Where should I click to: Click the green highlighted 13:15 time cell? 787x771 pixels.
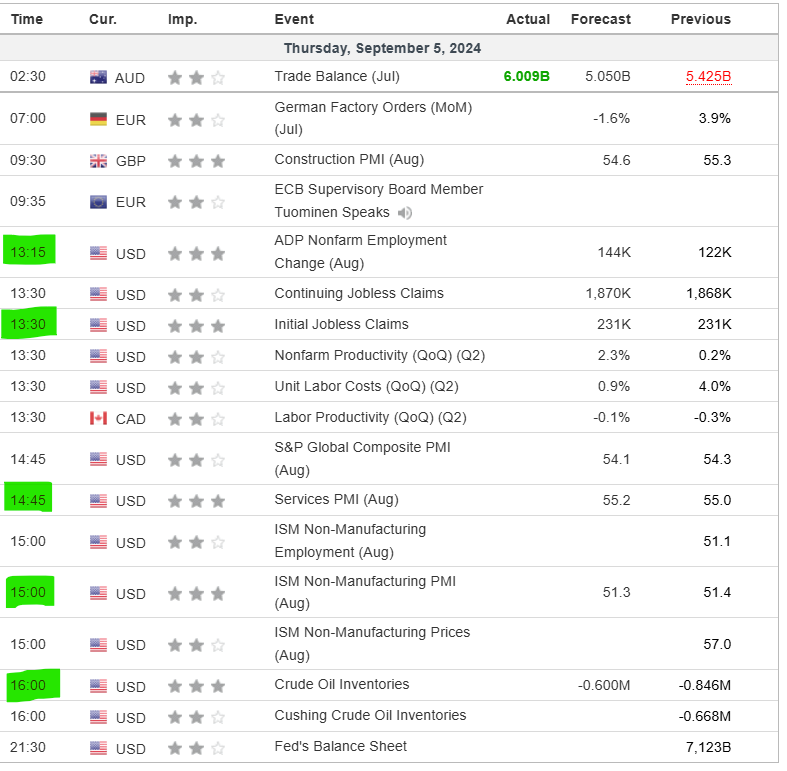point(28,252)
